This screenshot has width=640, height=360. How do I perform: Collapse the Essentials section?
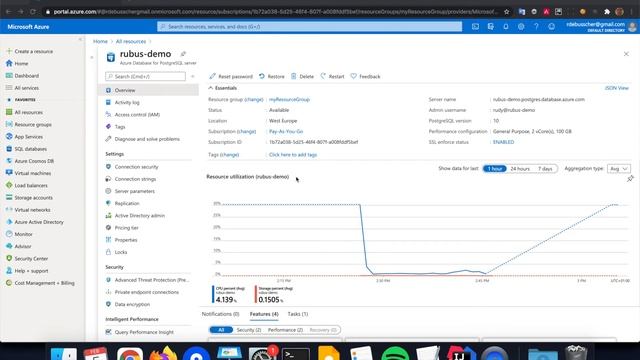pyautogui.click(x=211, y=88)
